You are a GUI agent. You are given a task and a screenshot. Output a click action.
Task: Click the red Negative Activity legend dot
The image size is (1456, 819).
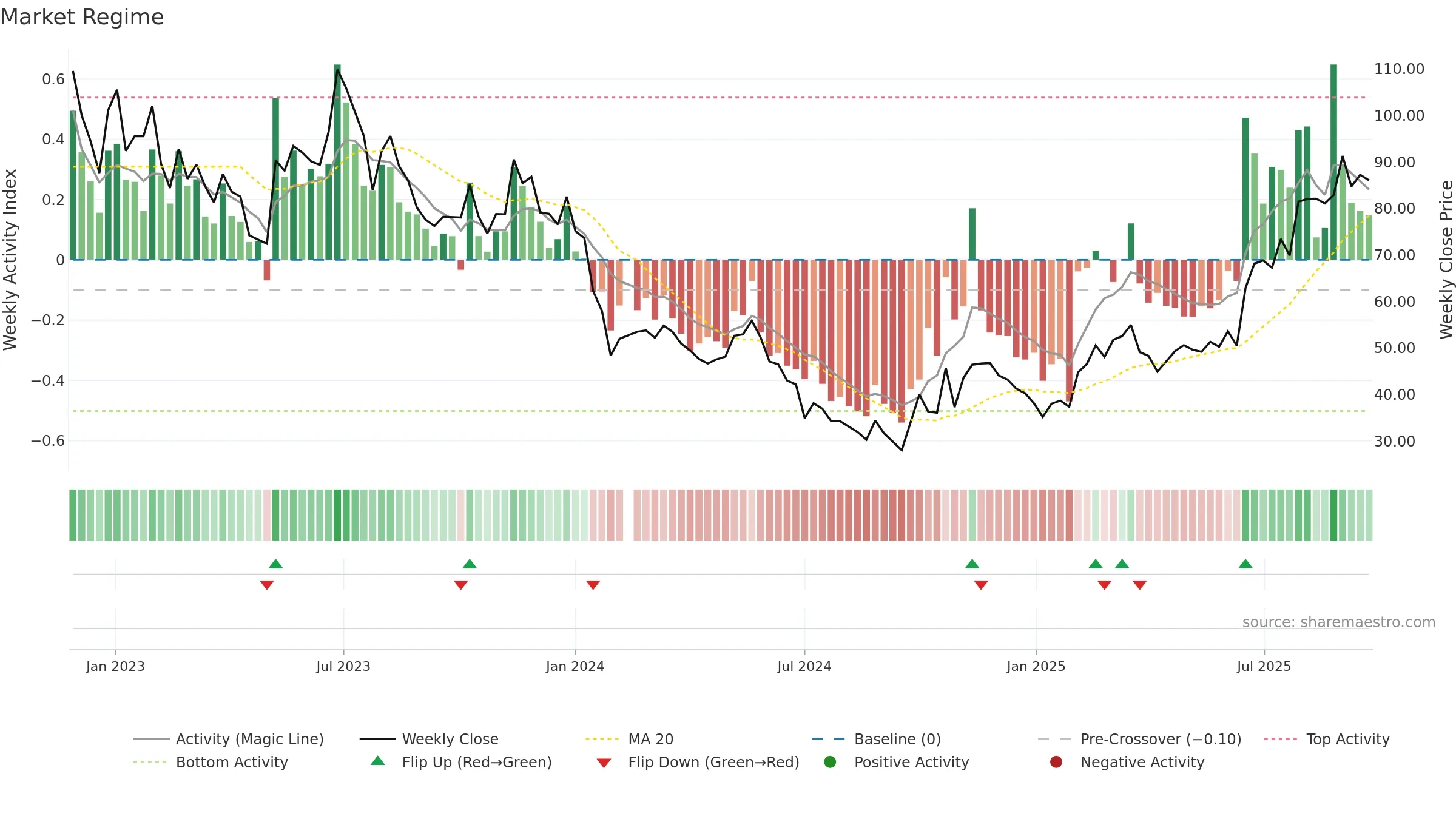click(x=1056, y=762)
